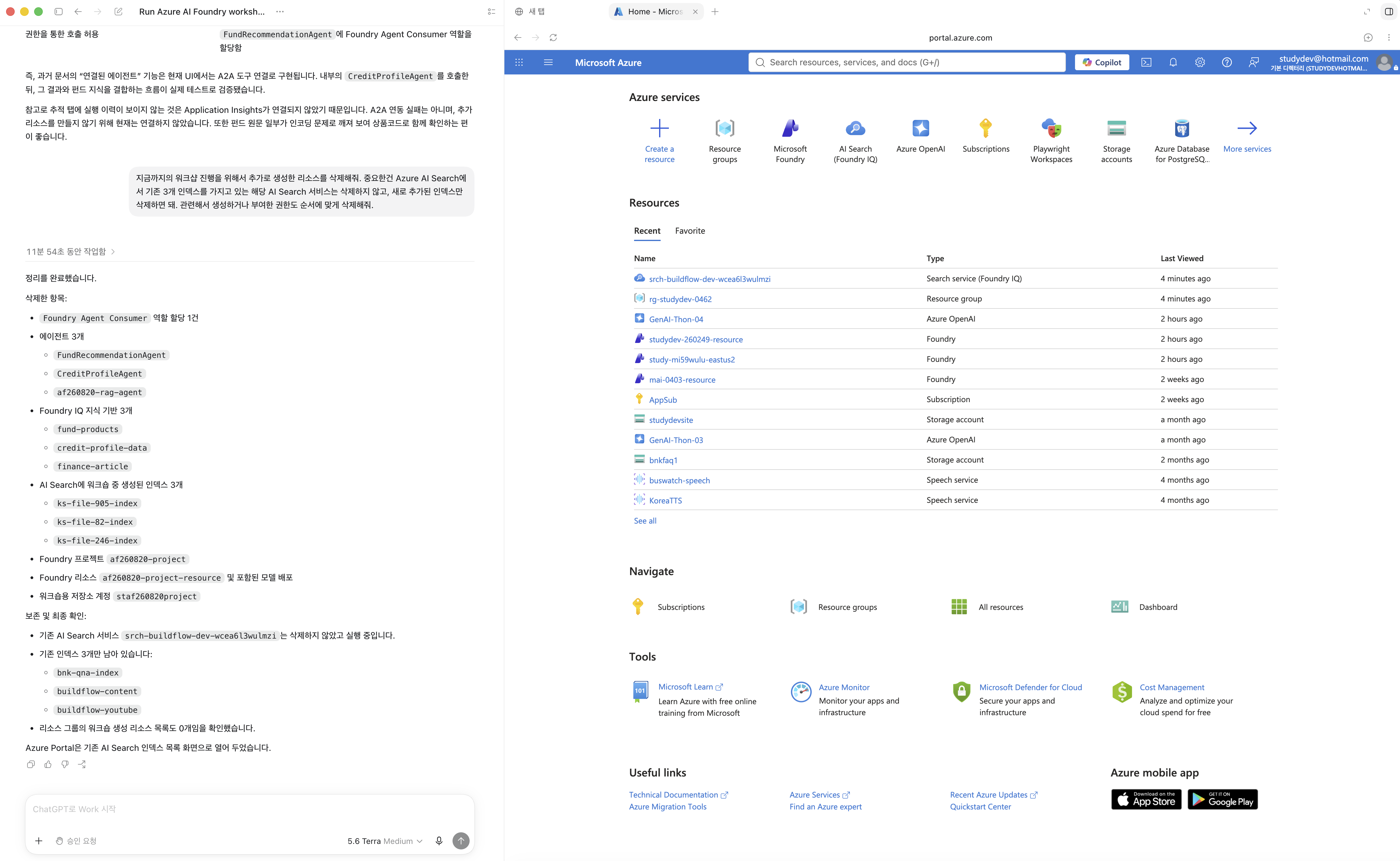Select the Home - Microsoft Azure tab
1400x861 pixels.
656,11
